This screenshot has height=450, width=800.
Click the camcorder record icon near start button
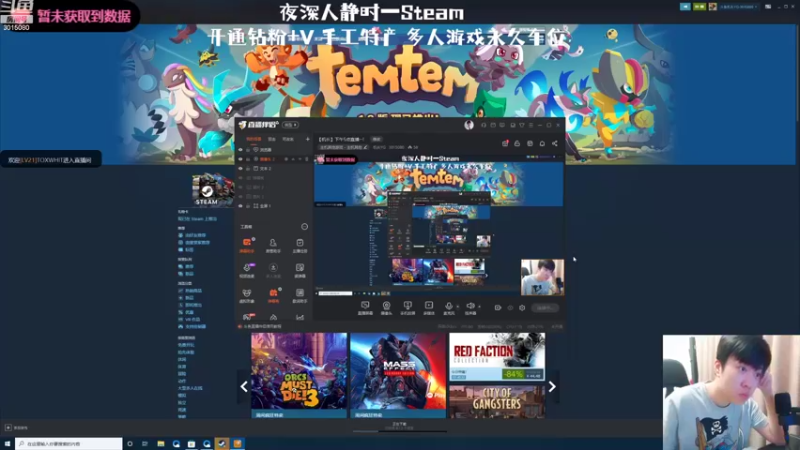coord(498,308)
